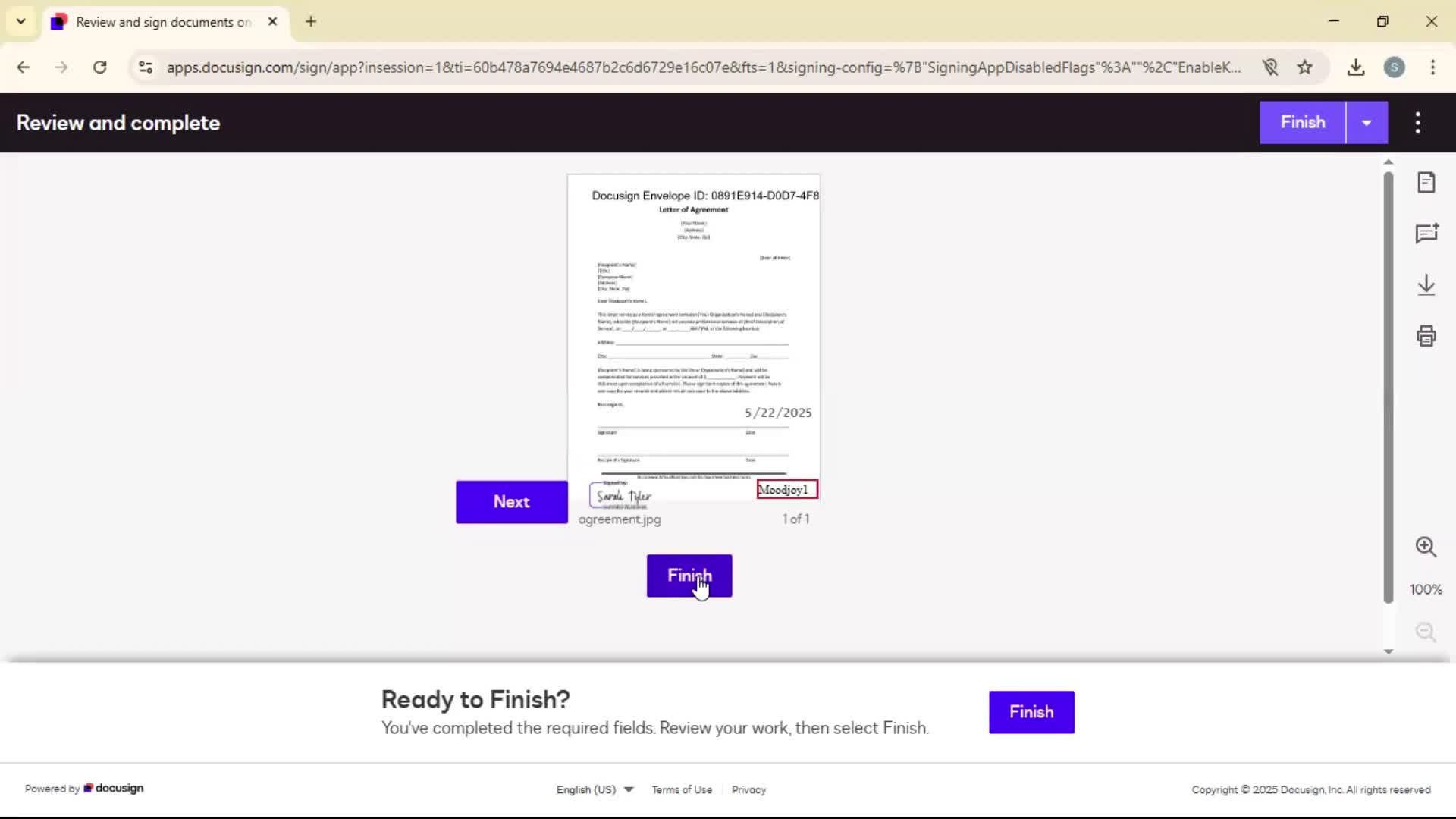
Task: Click the scrollbar up arrow
Action: pos(1388,162)
